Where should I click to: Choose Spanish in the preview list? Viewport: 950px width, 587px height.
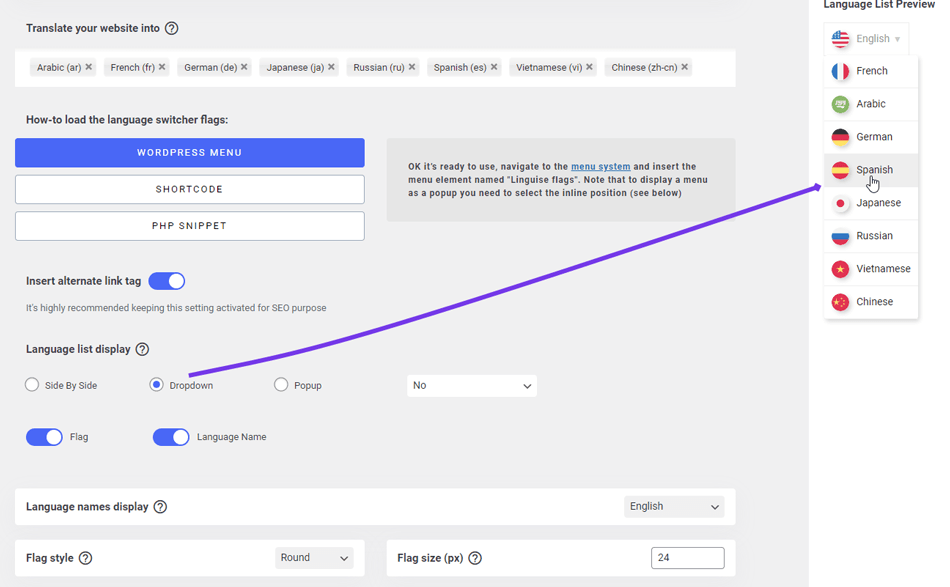click(x=871, y=170)
